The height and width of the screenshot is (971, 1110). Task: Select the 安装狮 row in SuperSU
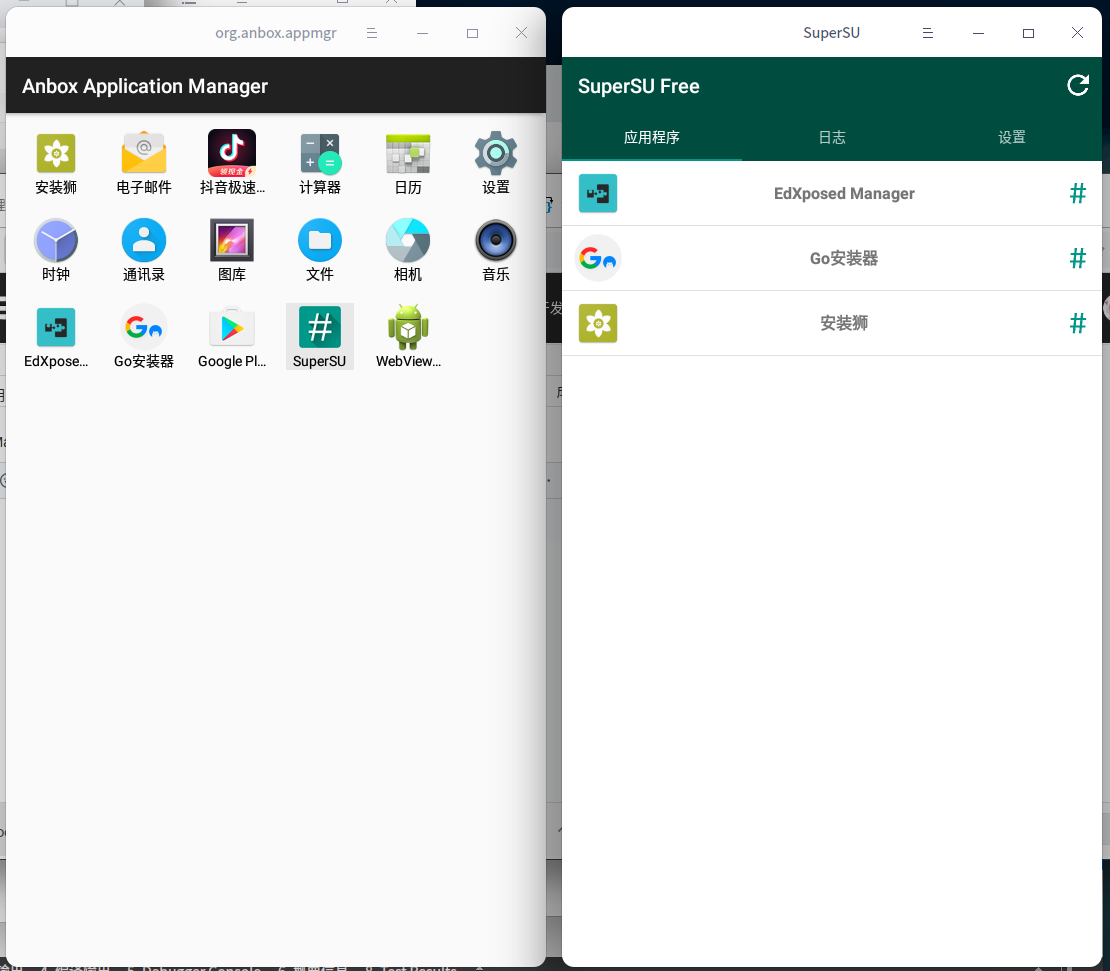(832, 323)
